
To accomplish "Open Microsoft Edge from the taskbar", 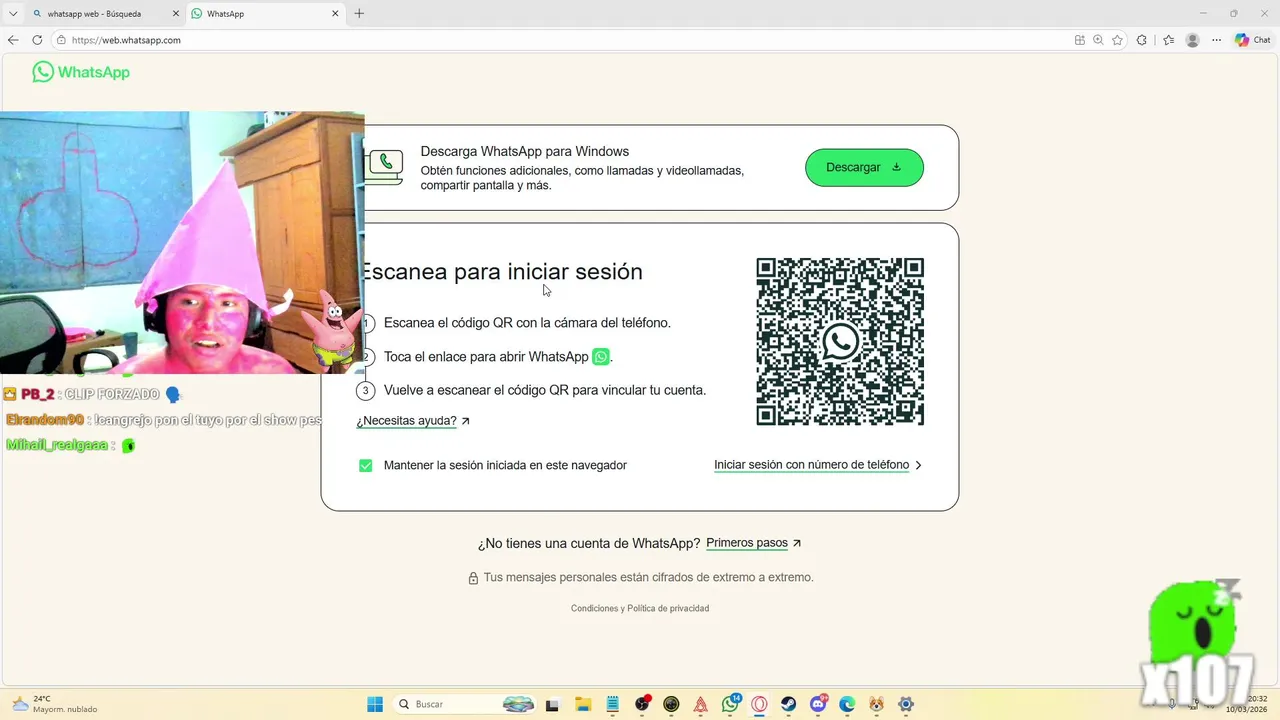I will pyautogui.click(x=847, y=704).
